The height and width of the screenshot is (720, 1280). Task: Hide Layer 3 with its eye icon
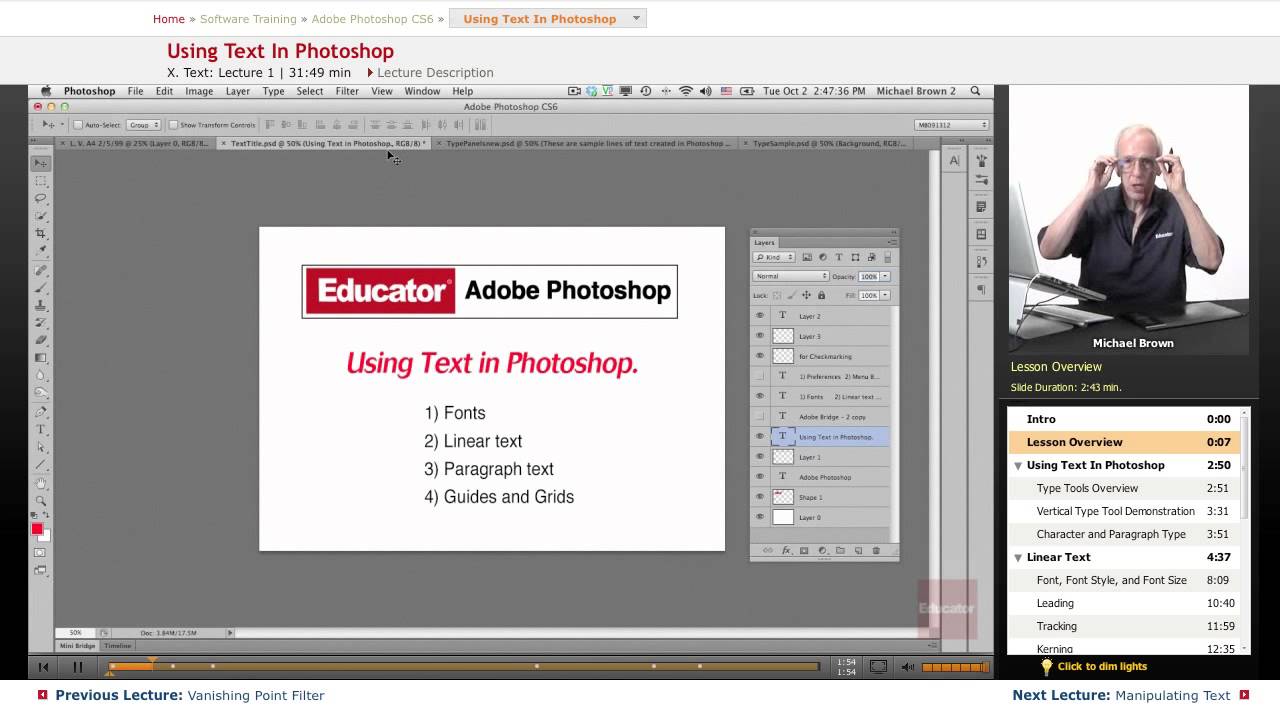point(760,336)
